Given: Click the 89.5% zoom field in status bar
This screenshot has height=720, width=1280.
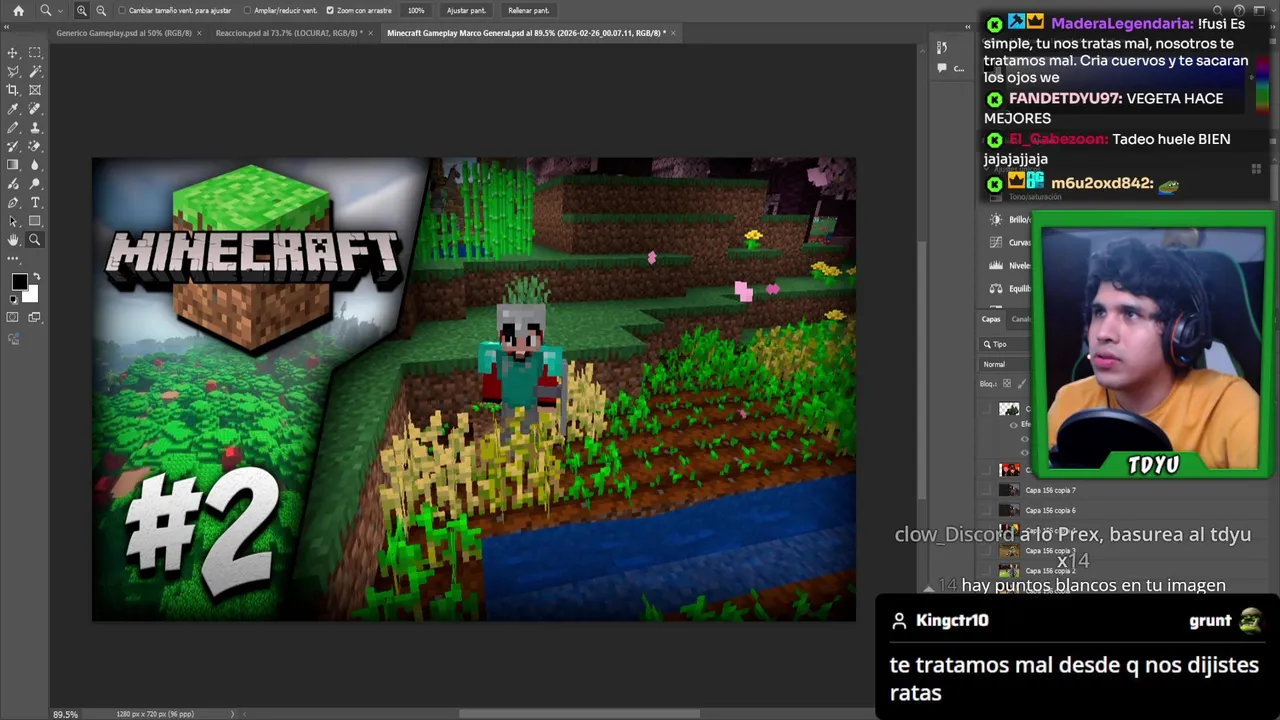Looking at the screenshot, I should coord(65,714).
